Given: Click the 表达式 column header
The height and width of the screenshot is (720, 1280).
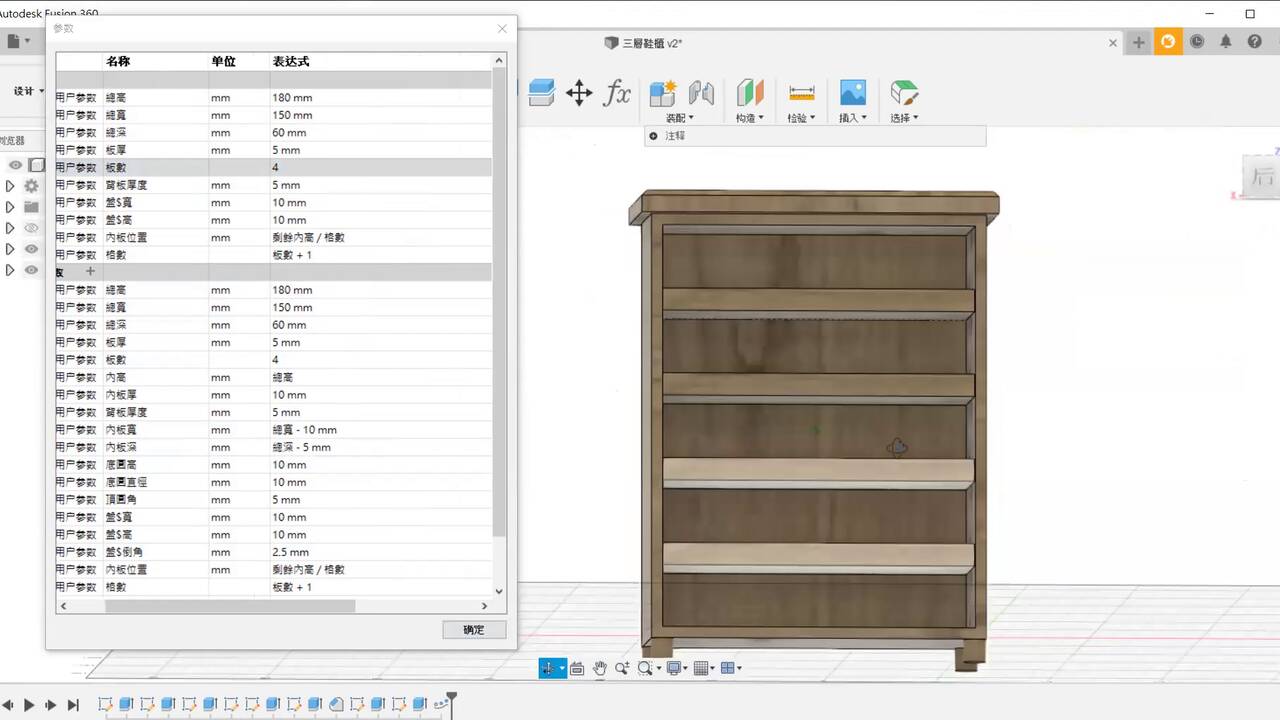Looking at the screenshot, I should (291, 61).
